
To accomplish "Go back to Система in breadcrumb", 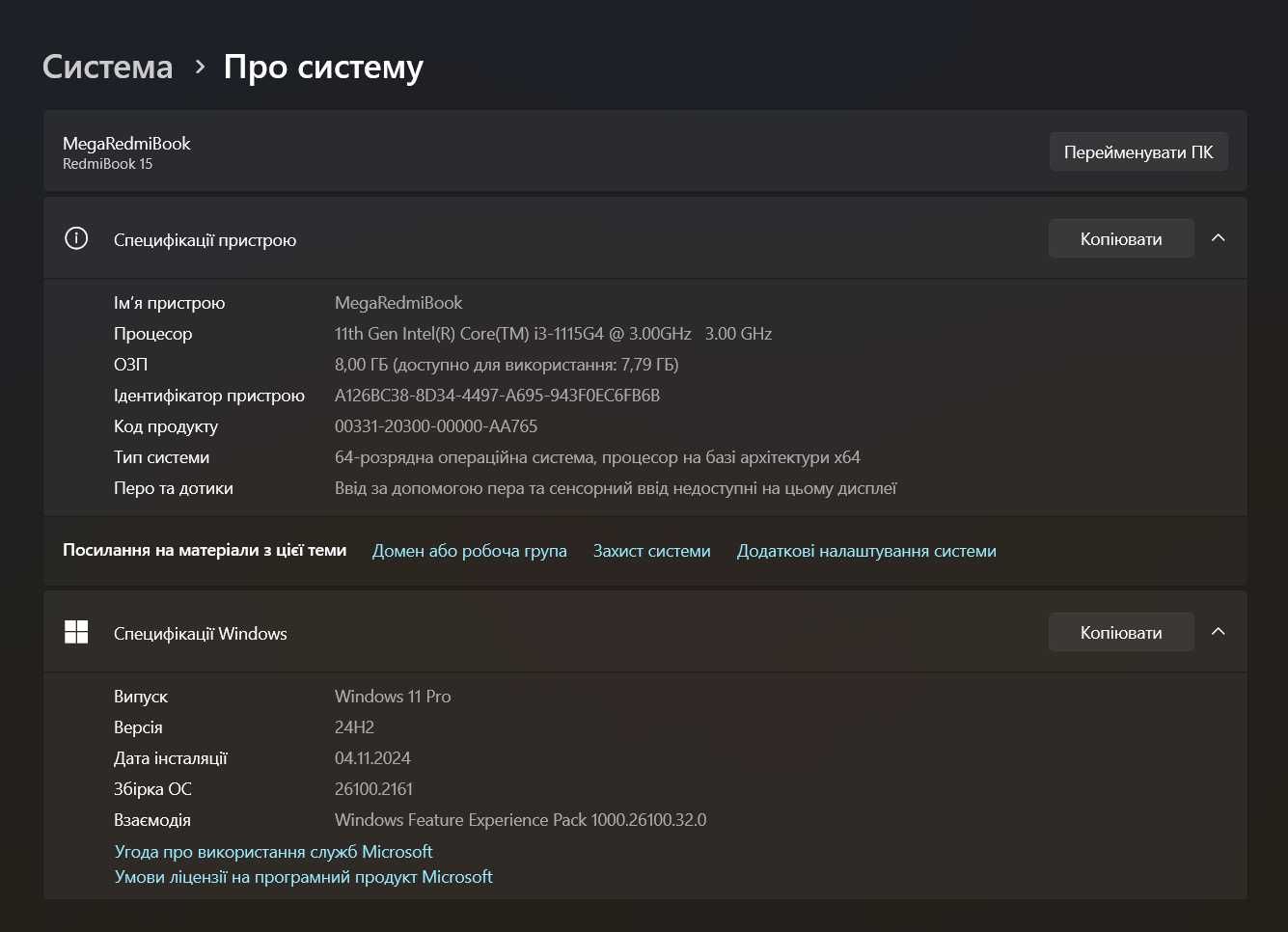I will [108, 67].
